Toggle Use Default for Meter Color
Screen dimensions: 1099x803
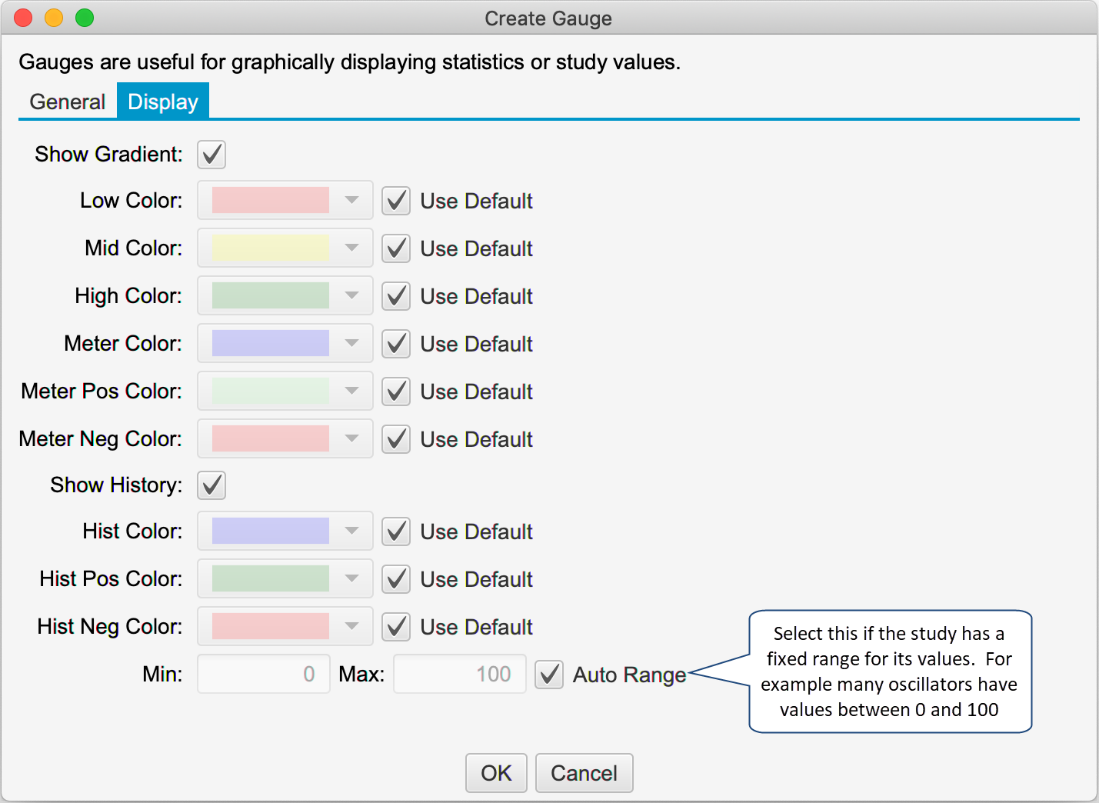pyautogui.click(x=397, y=344)
